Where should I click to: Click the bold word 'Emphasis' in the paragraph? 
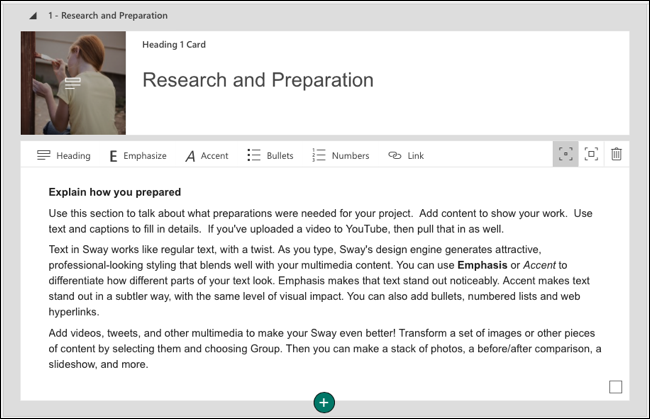point(482,265)
